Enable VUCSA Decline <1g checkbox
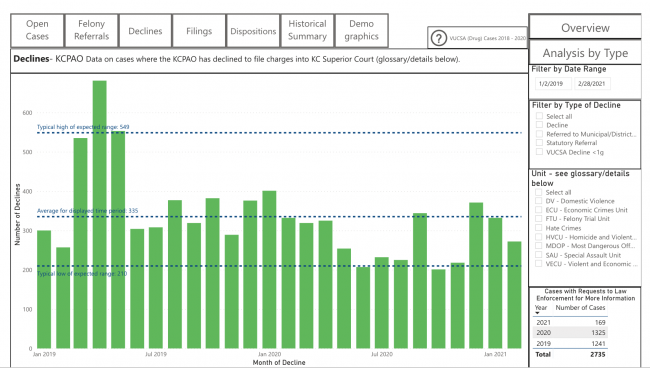650x368 pixels. 539,152
